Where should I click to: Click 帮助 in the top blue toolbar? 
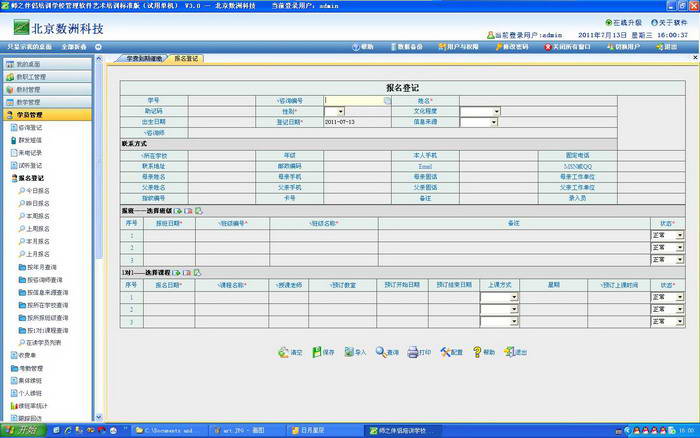(x=363, y=47)
